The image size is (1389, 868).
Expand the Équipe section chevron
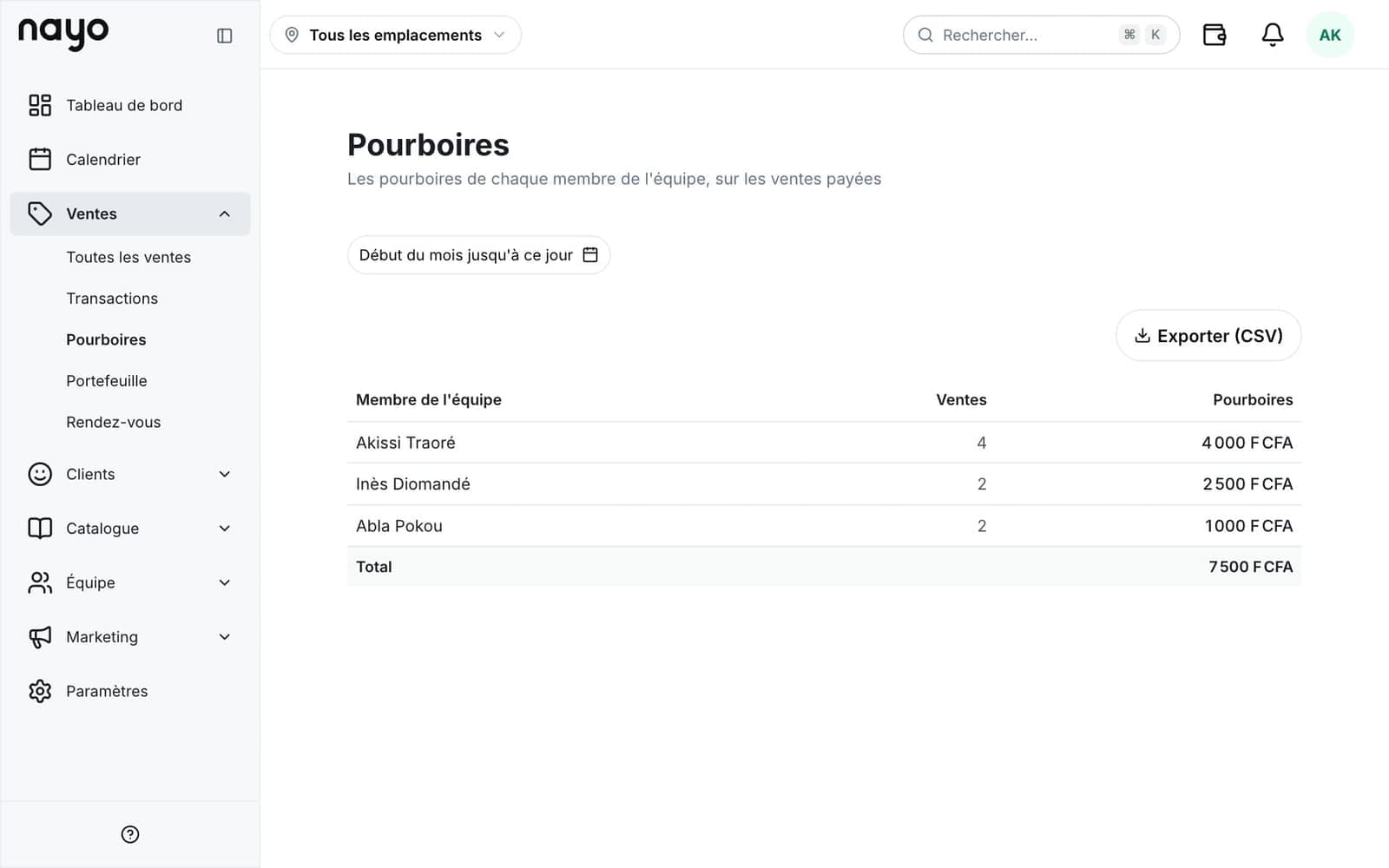click(x=225, y=582)
